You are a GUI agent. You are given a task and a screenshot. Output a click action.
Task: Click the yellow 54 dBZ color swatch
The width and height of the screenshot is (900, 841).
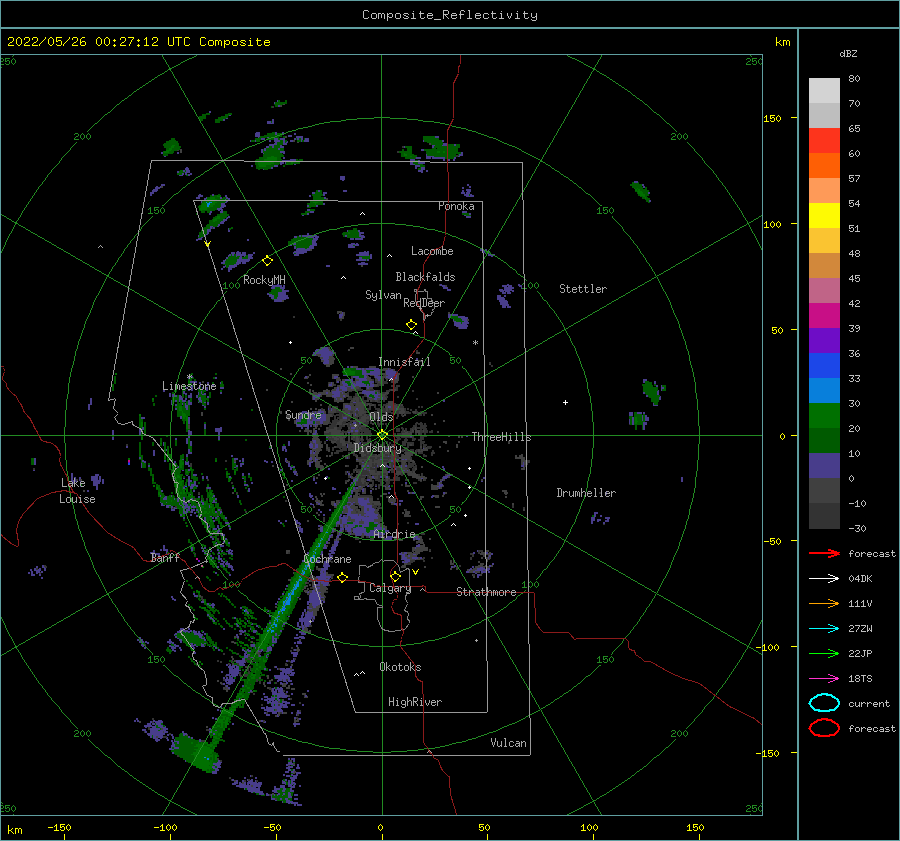coord(824,215)
